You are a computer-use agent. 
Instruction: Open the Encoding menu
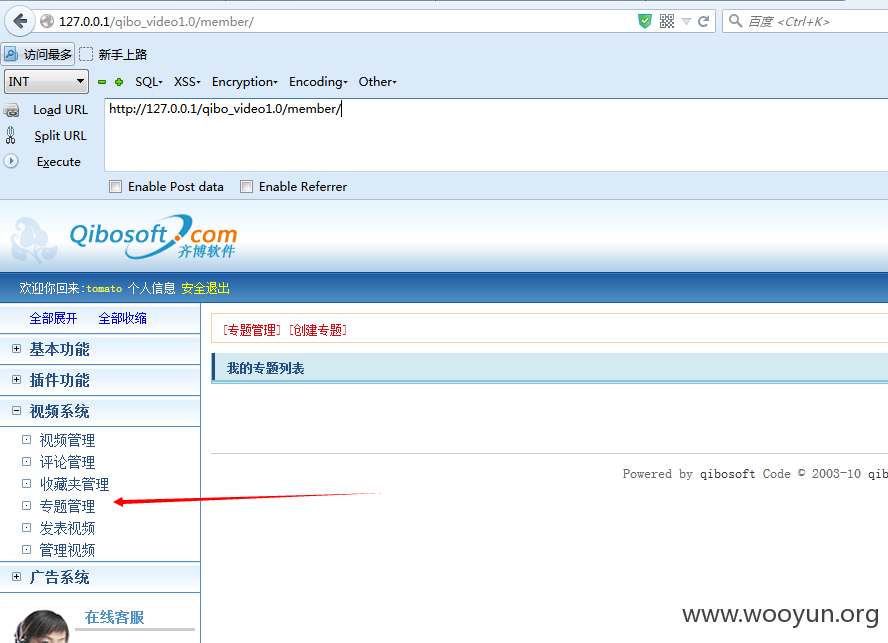pyautogui.click(x=318, y=82)
